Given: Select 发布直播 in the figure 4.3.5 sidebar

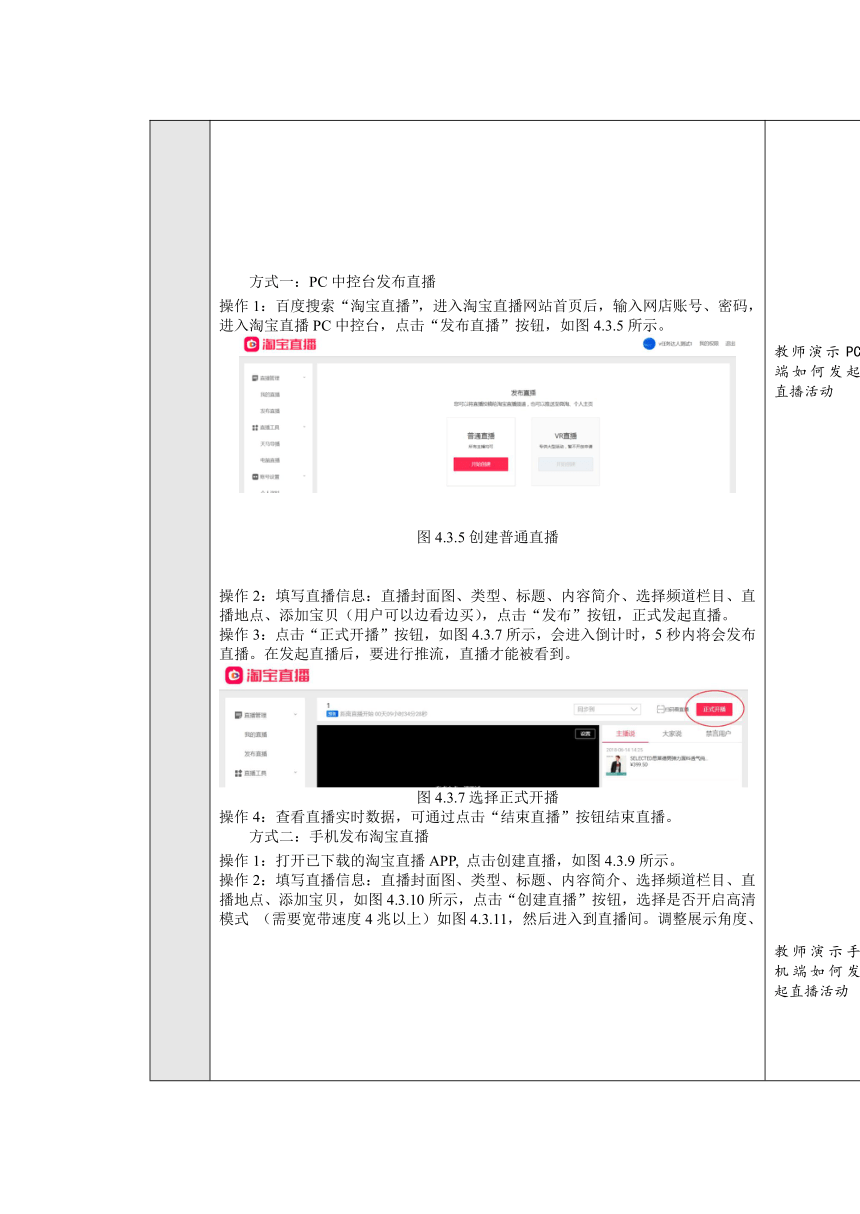Looking at the screenshot, I should pos(270,411).
